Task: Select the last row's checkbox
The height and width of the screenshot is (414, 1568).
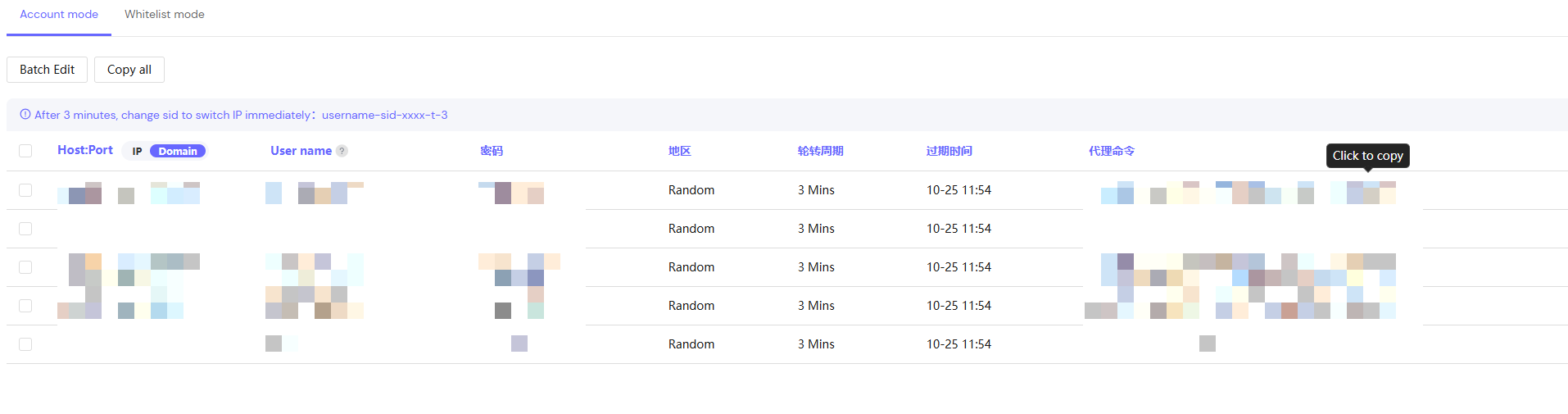Action: coord(25,344)
